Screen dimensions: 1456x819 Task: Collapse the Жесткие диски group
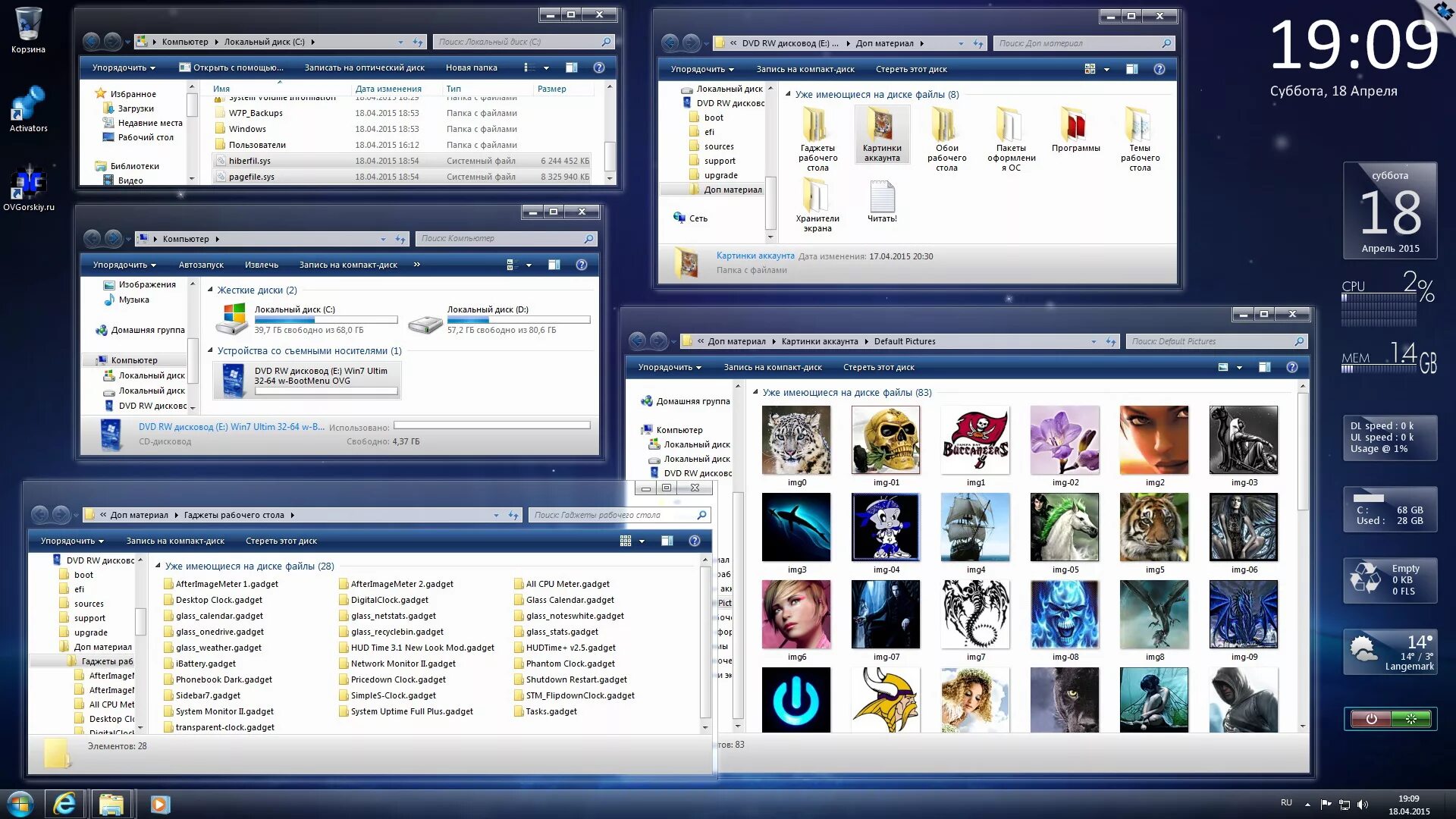click(x=211, y=290)
